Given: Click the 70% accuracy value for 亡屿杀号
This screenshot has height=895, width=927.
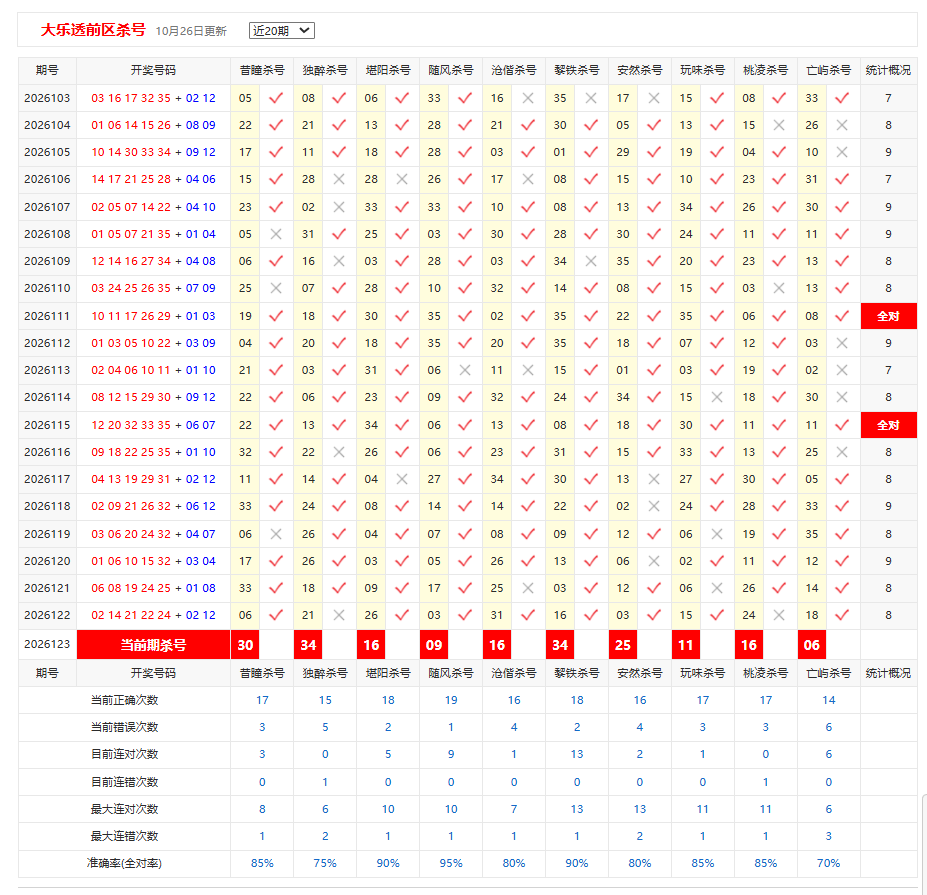Looking at the screenshot, I should (828, 863).
